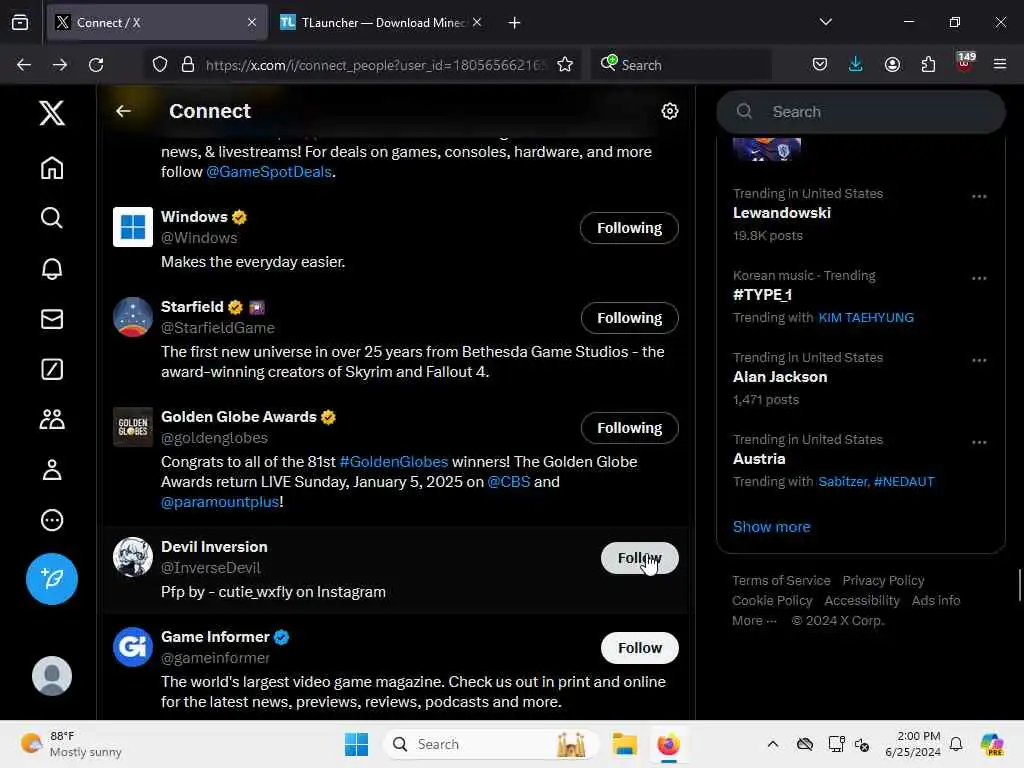Open Messages envelope in sidebar

(x=52, y=319)
